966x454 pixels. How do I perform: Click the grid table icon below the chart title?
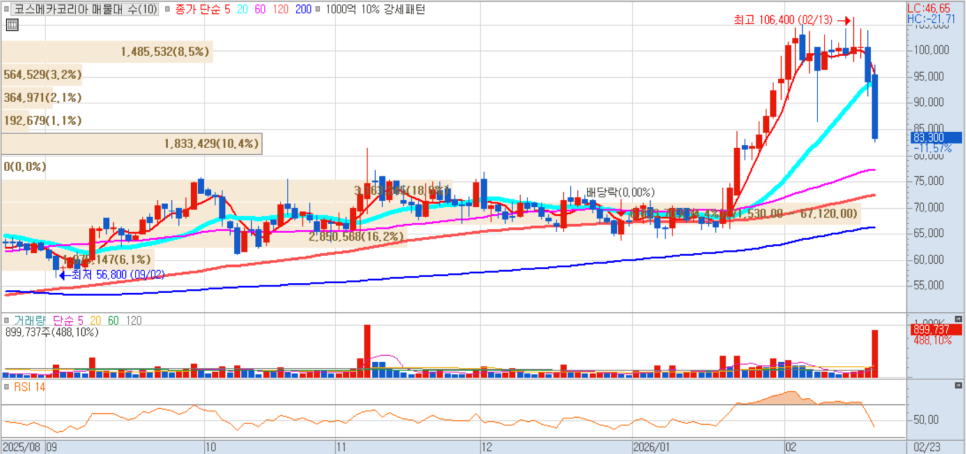(12, 25)
